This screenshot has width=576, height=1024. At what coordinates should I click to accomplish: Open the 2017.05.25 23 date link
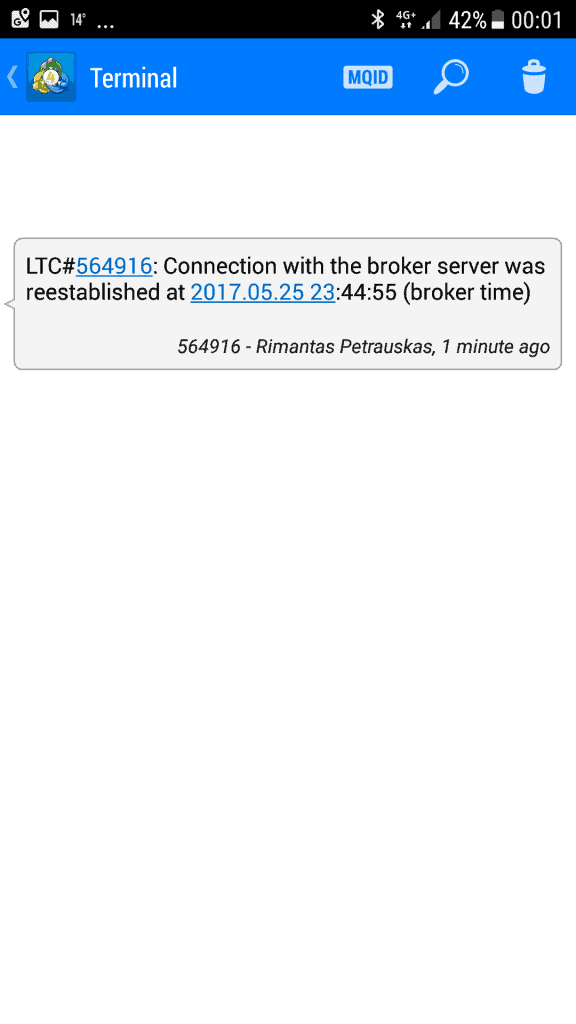click(263, 293)
